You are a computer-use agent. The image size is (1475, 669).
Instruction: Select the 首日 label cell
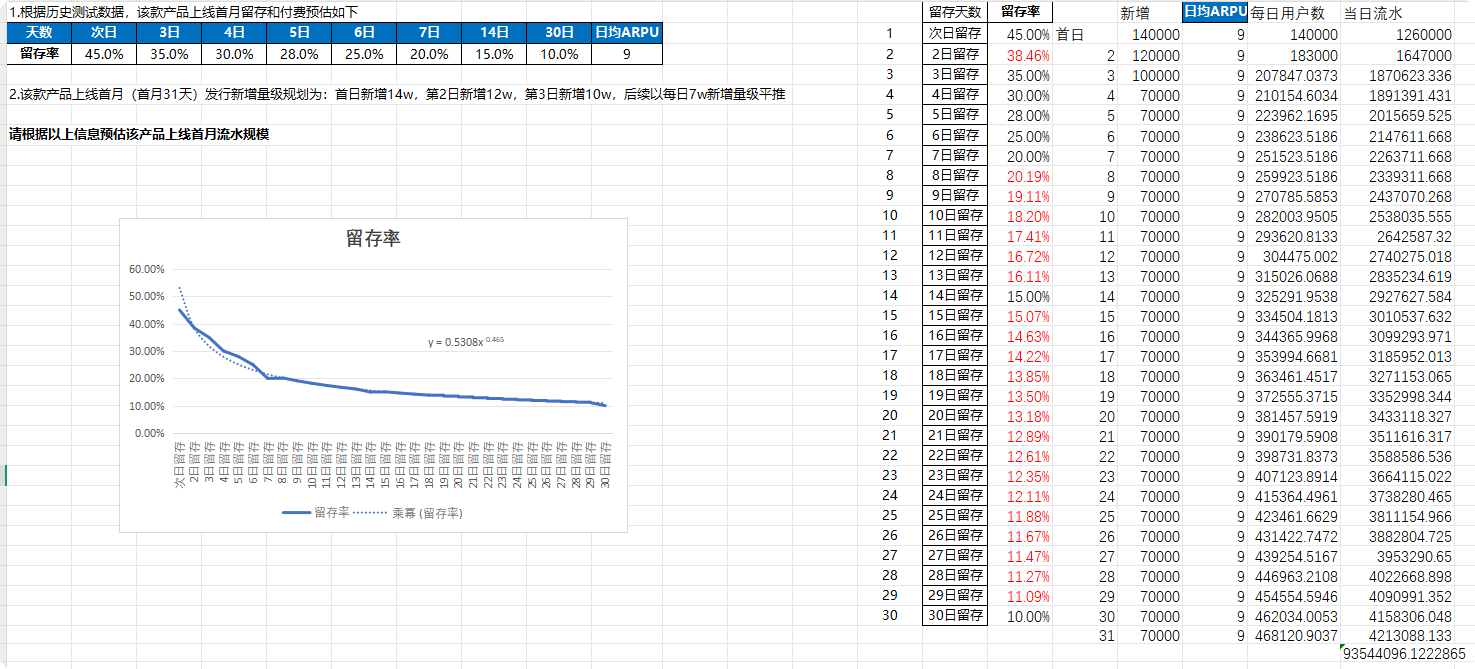point(1070,35)
